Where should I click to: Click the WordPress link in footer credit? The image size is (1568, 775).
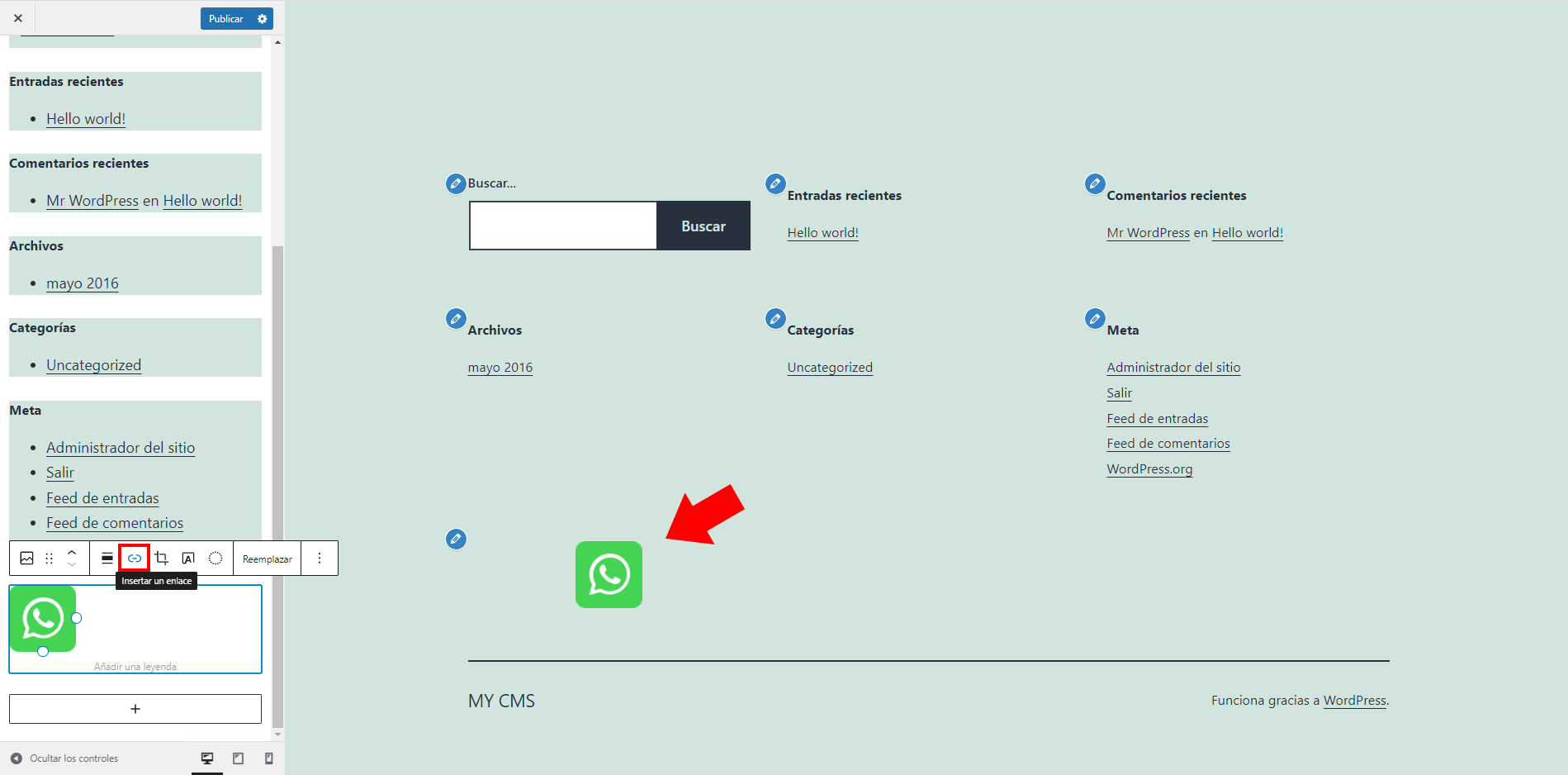coord(1354,701)
